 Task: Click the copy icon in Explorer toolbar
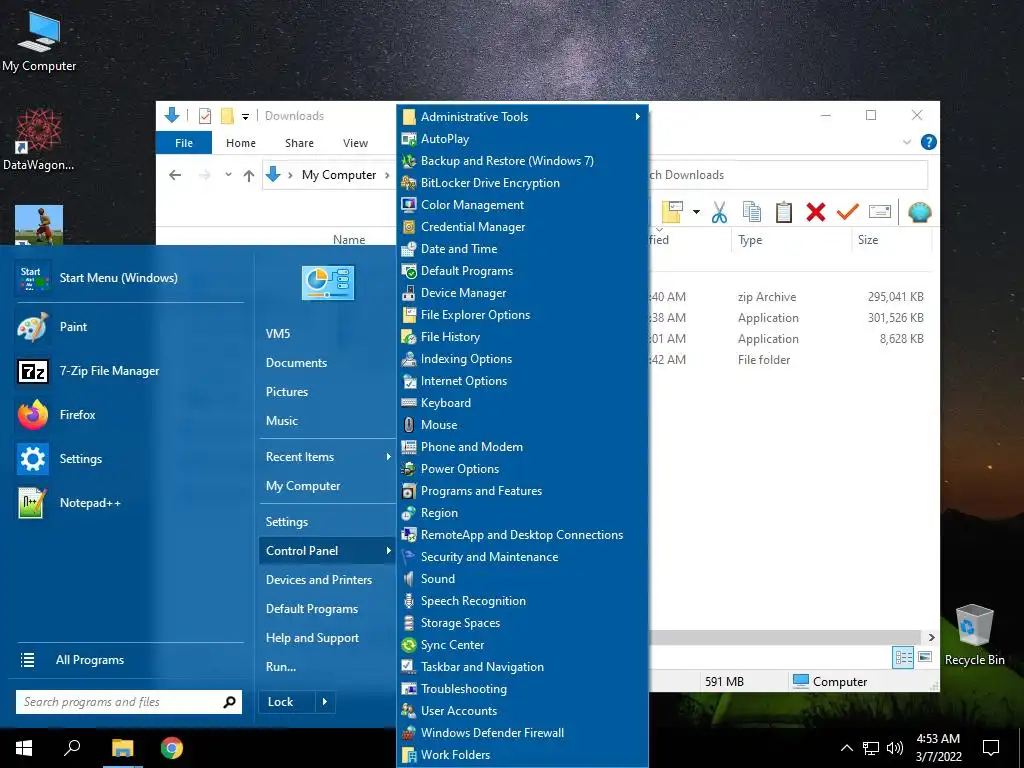pyautogui.click(x=752, y=212)
